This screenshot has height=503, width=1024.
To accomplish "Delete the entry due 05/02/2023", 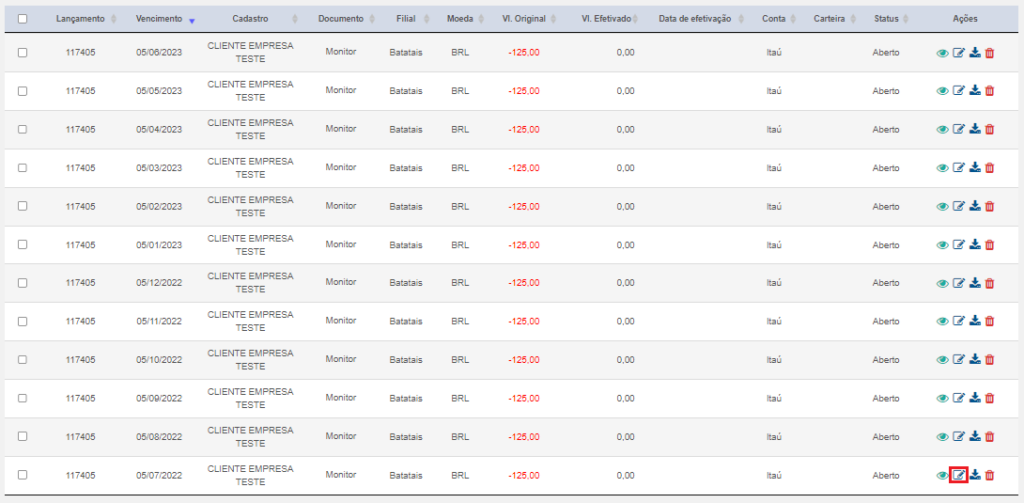I will pos(989,207).
